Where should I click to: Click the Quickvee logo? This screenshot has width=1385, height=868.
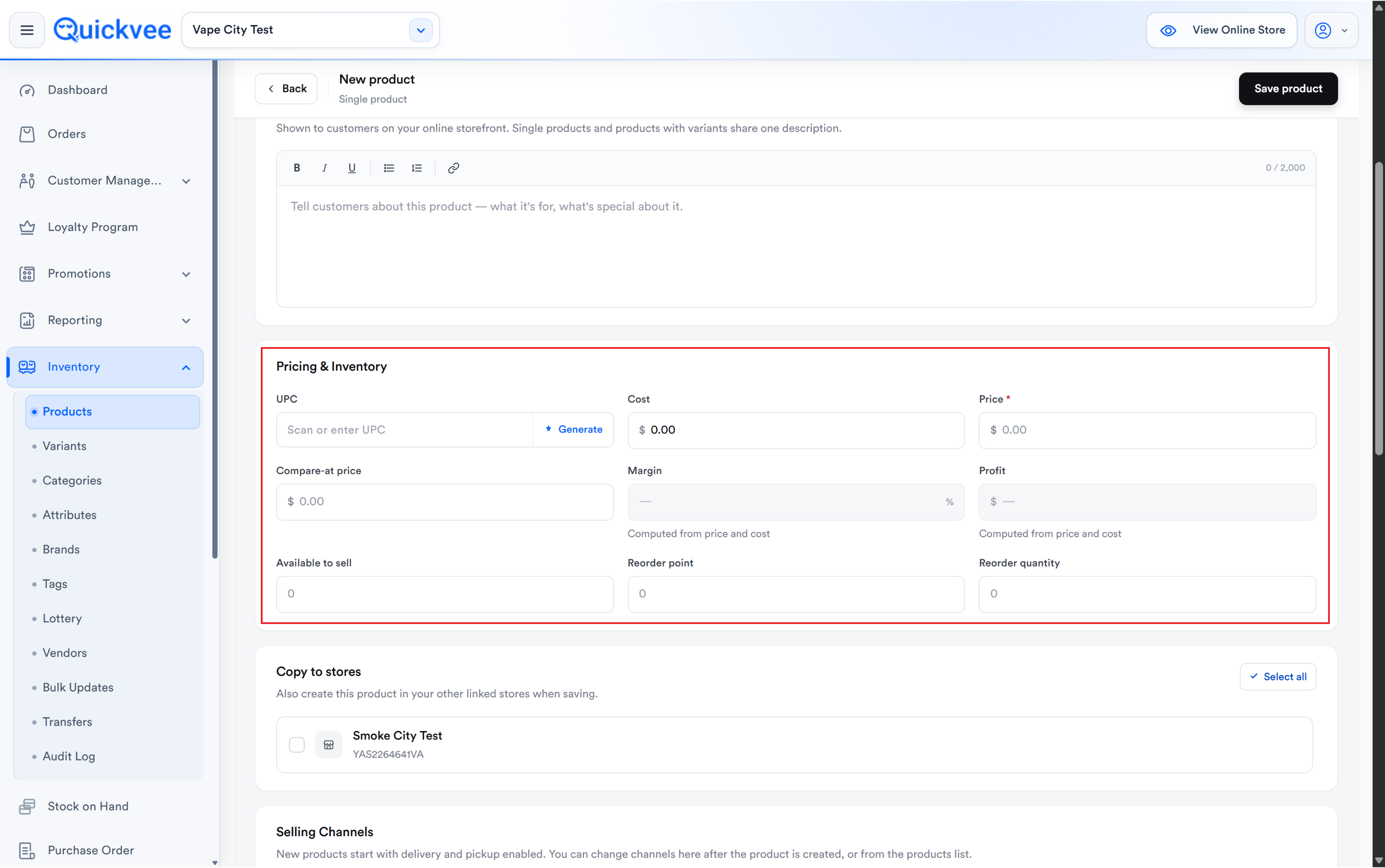click(x=113, y=30)
